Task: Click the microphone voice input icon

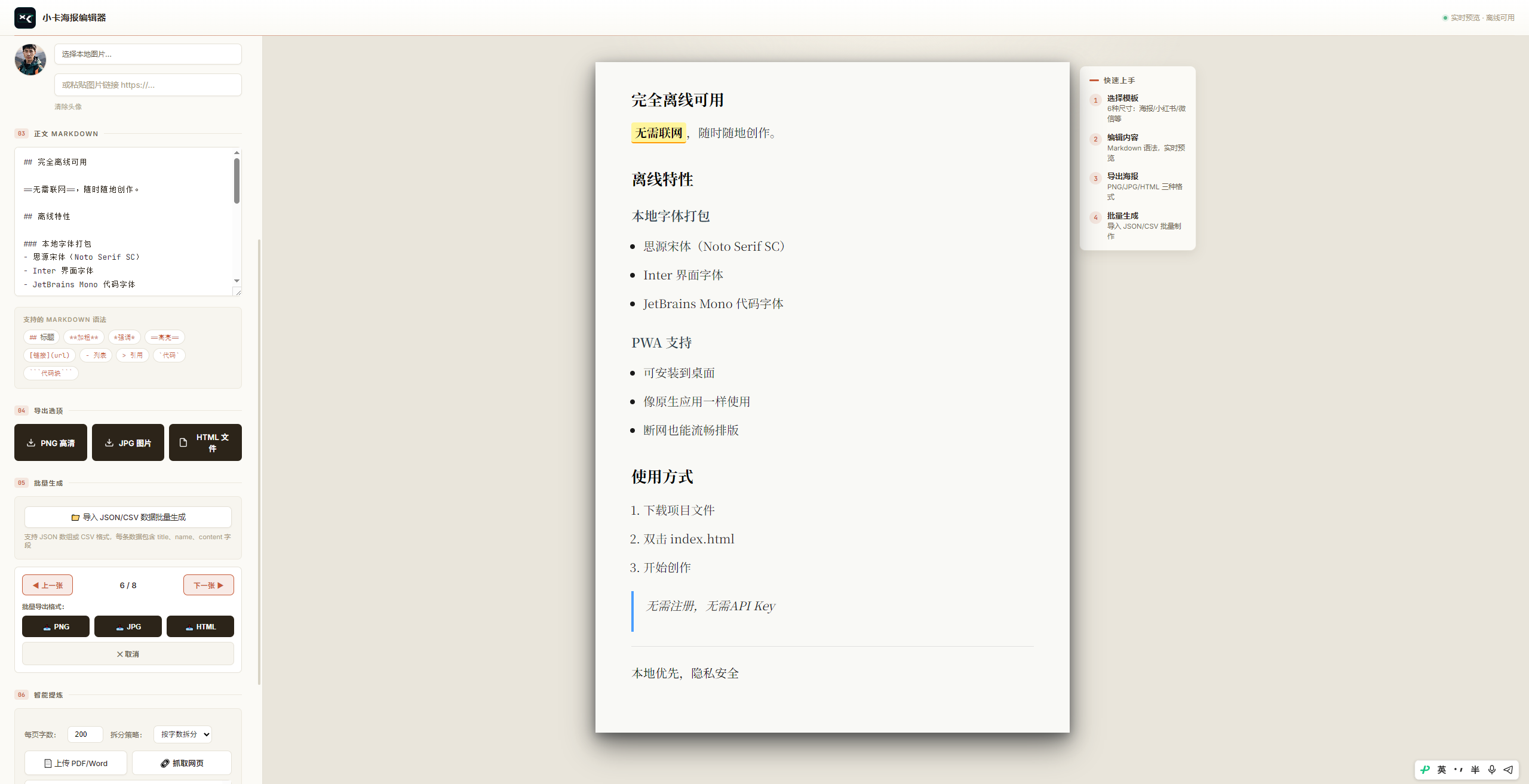Action: point(1492,770)
